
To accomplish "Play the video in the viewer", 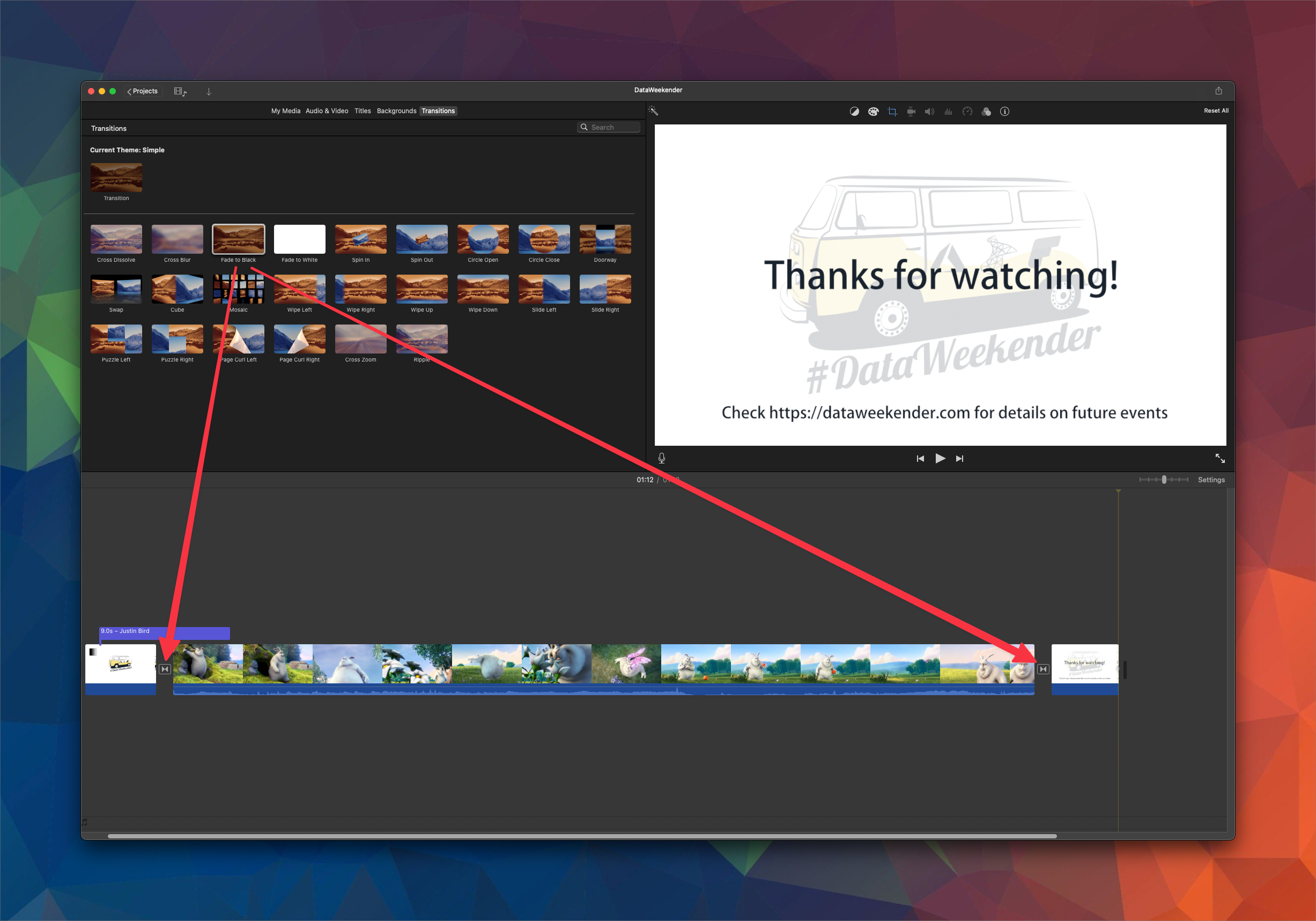I will click(940, 458).
